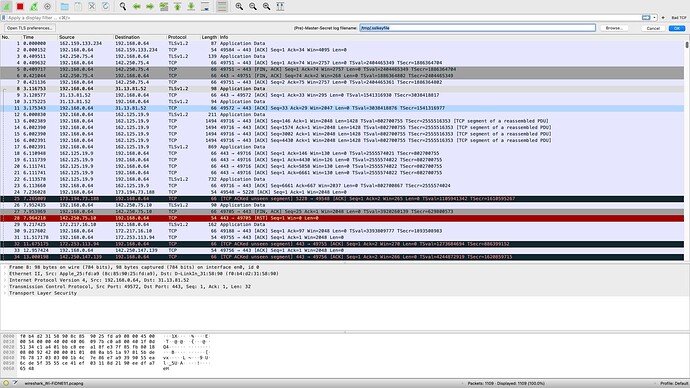
Task: Zoom out the packet text
Action: pos(253,6)
